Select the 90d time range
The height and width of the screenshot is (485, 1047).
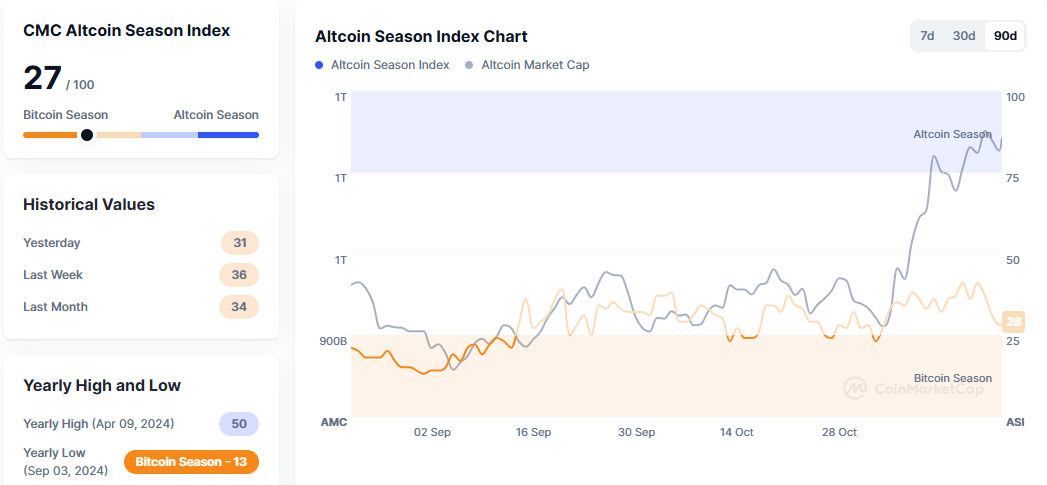pyautogui.click(x=1003, y=36)
